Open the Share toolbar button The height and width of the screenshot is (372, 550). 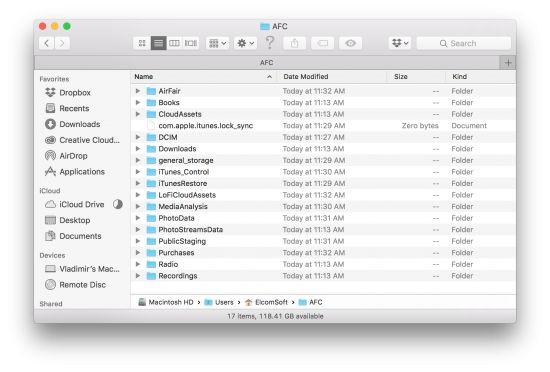294,43
